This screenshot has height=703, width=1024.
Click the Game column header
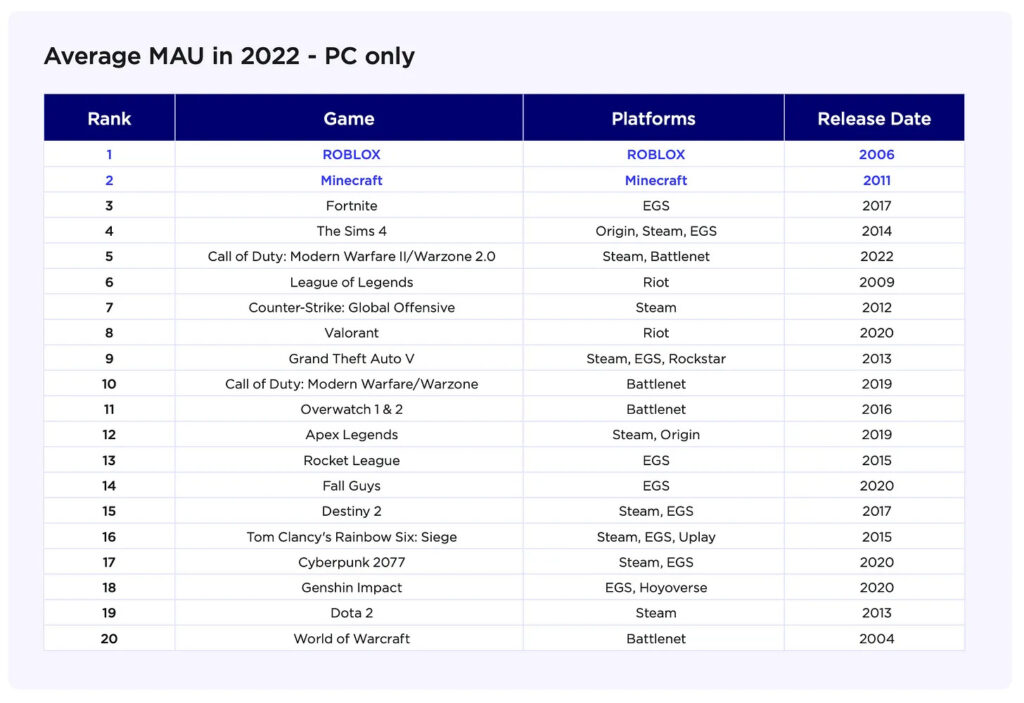point(349,118)
